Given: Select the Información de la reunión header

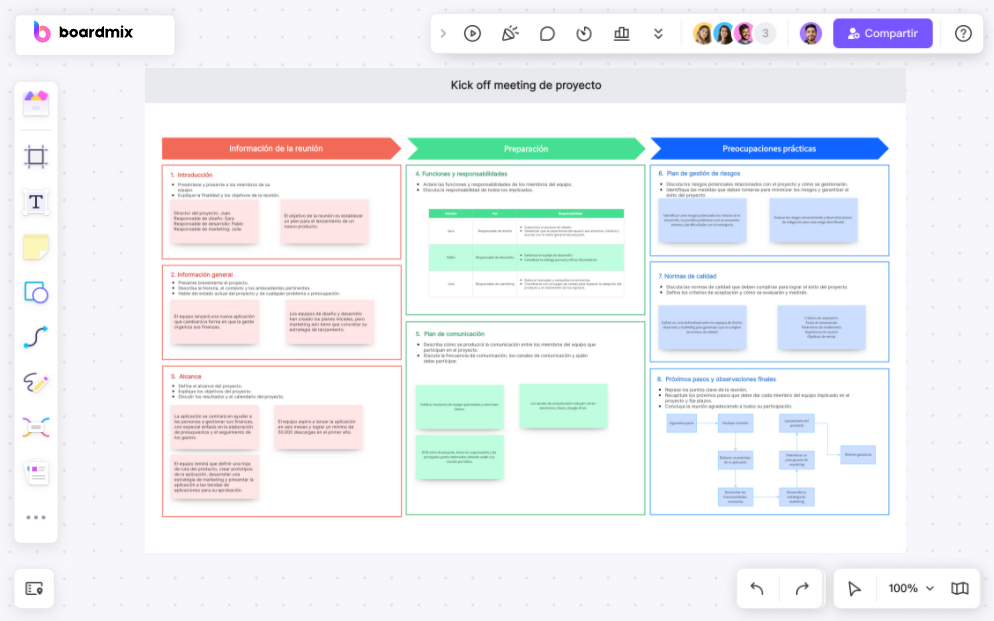Looking at the screenshot, I should pos(281,148).
